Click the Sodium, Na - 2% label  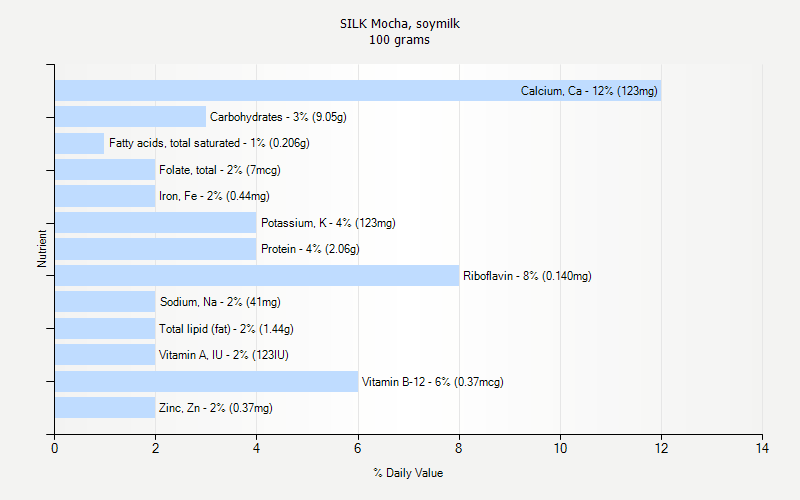[x=220, y=302]
